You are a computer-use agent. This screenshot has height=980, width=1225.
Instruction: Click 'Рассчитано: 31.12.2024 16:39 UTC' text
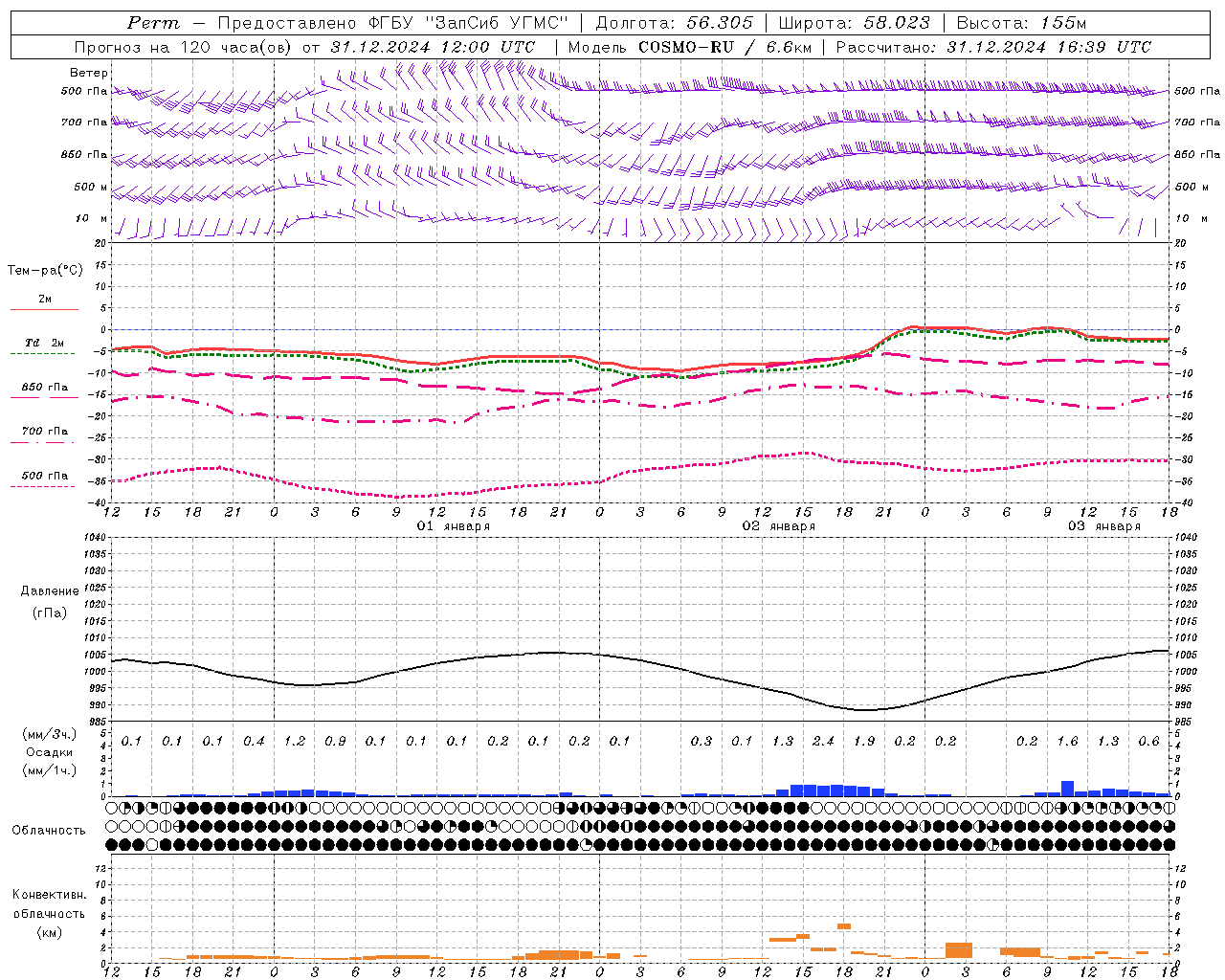(x=993, y=47)
